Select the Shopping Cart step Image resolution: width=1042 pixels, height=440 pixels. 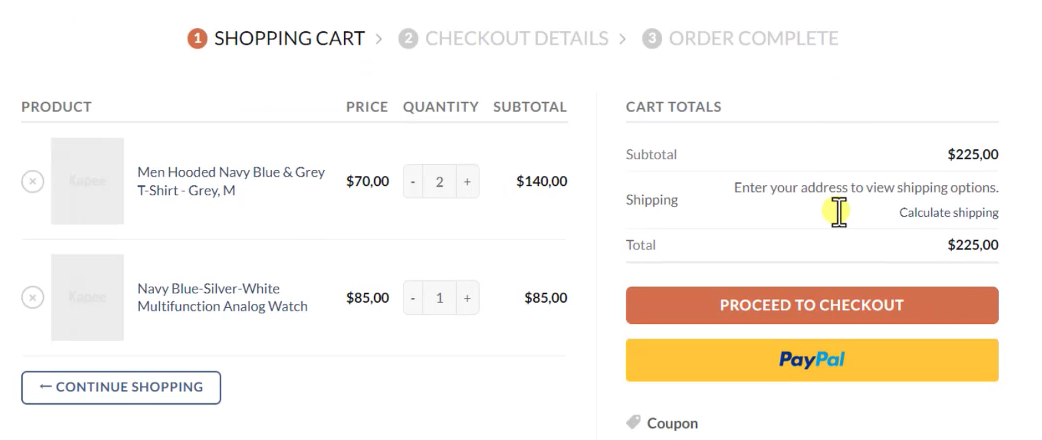289,39
